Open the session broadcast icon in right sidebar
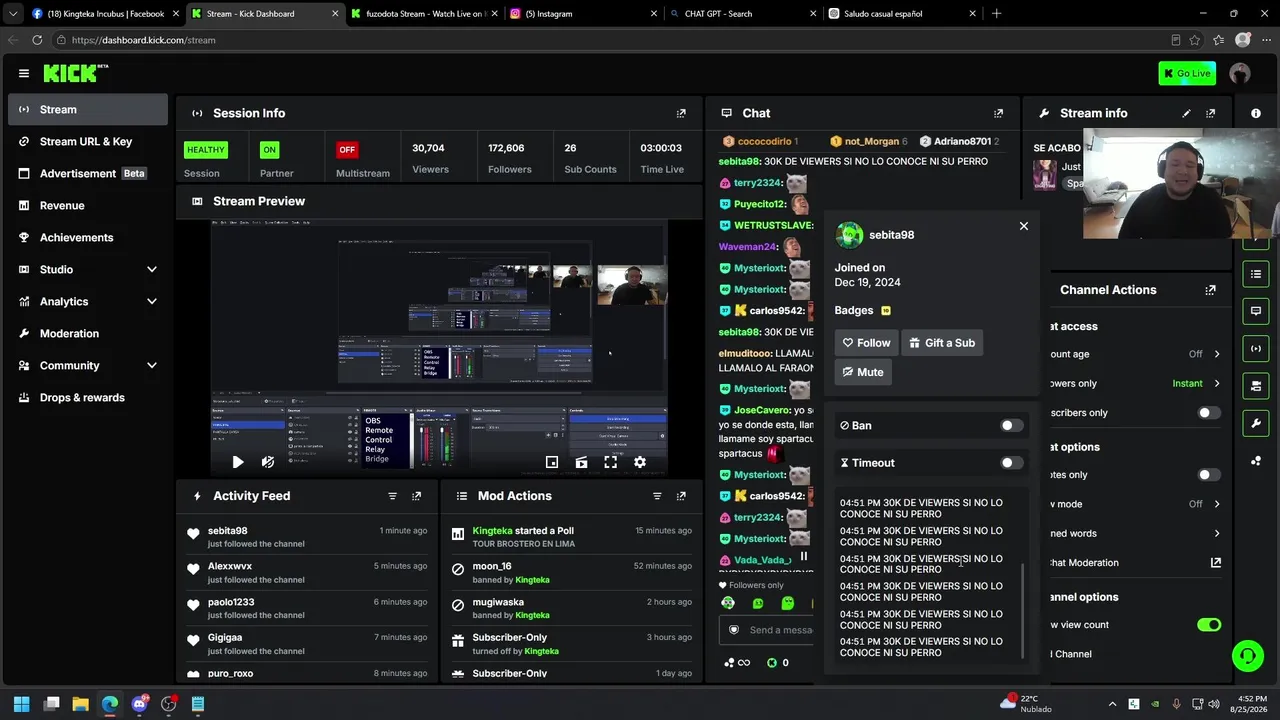The width and height of the screenshot is (1280, 720). pos(1256,348)
